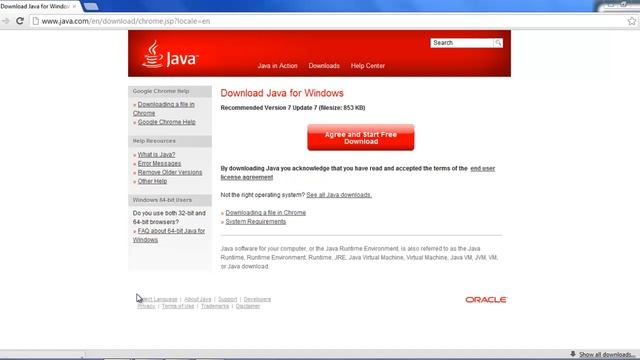Click the search magnifier icon

[498, 43]
